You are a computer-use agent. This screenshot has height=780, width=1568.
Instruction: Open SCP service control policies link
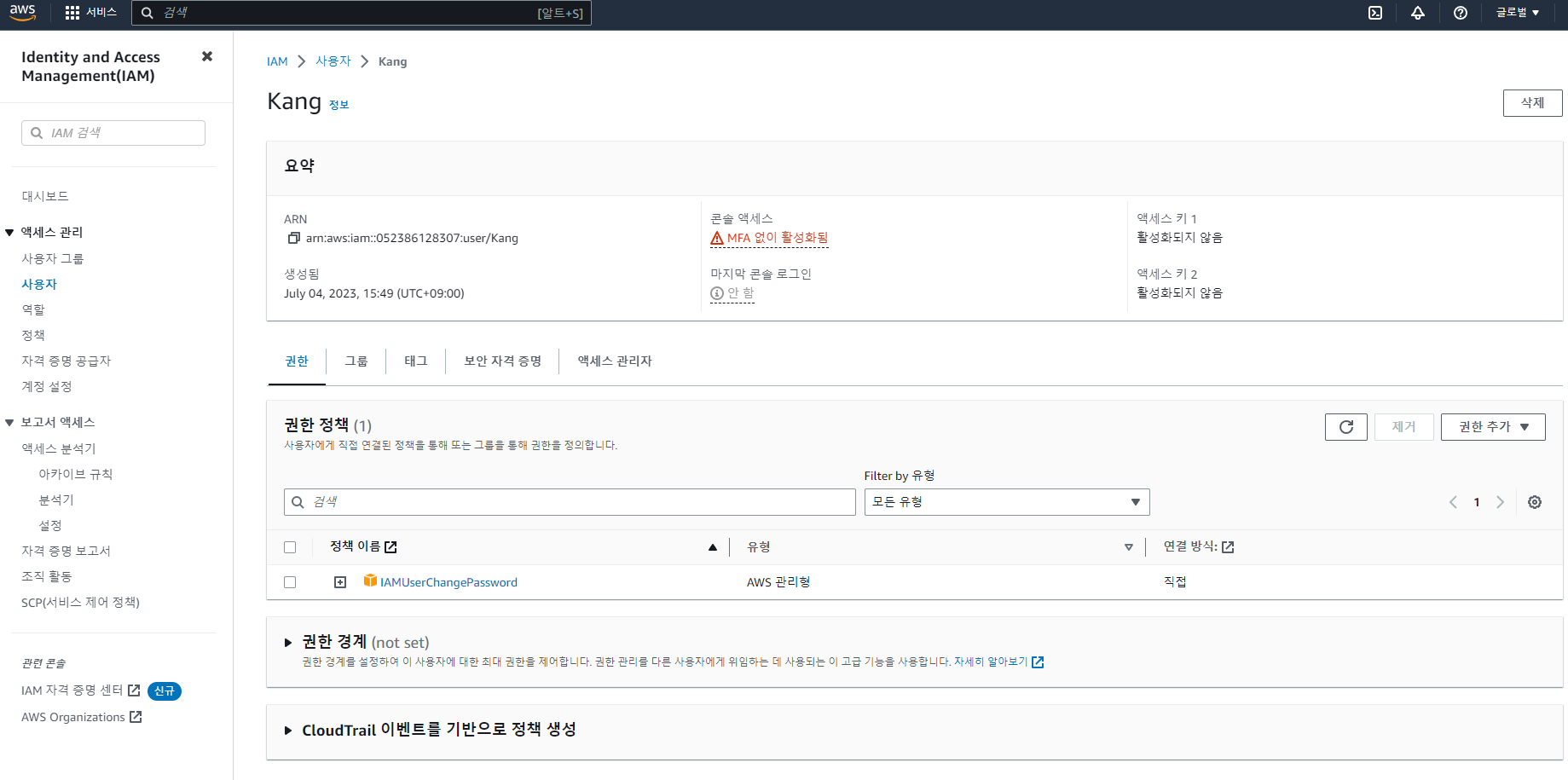coord(81,602)
